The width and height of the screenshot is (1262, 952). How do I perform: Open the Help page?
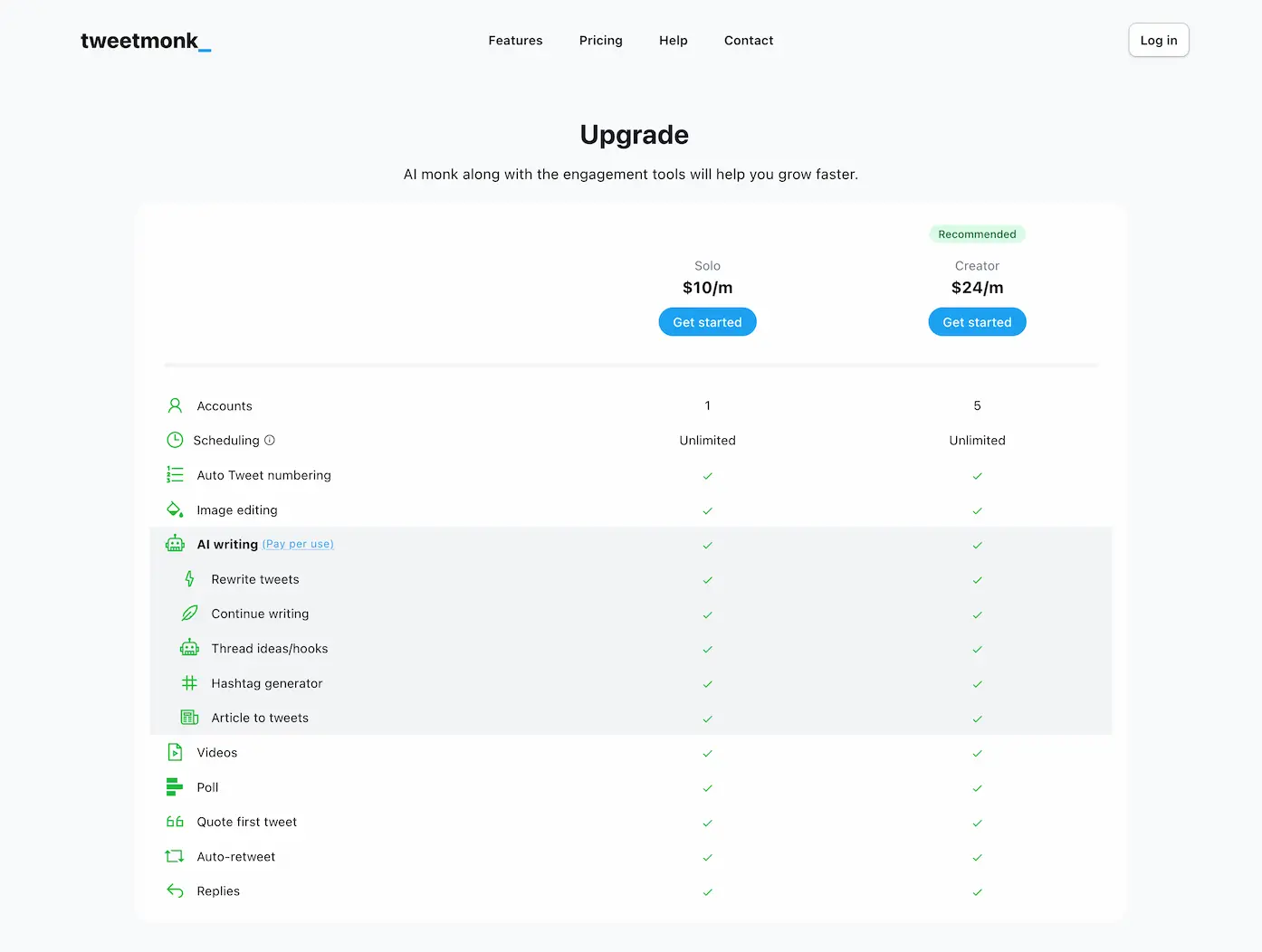tap(673, 41)
